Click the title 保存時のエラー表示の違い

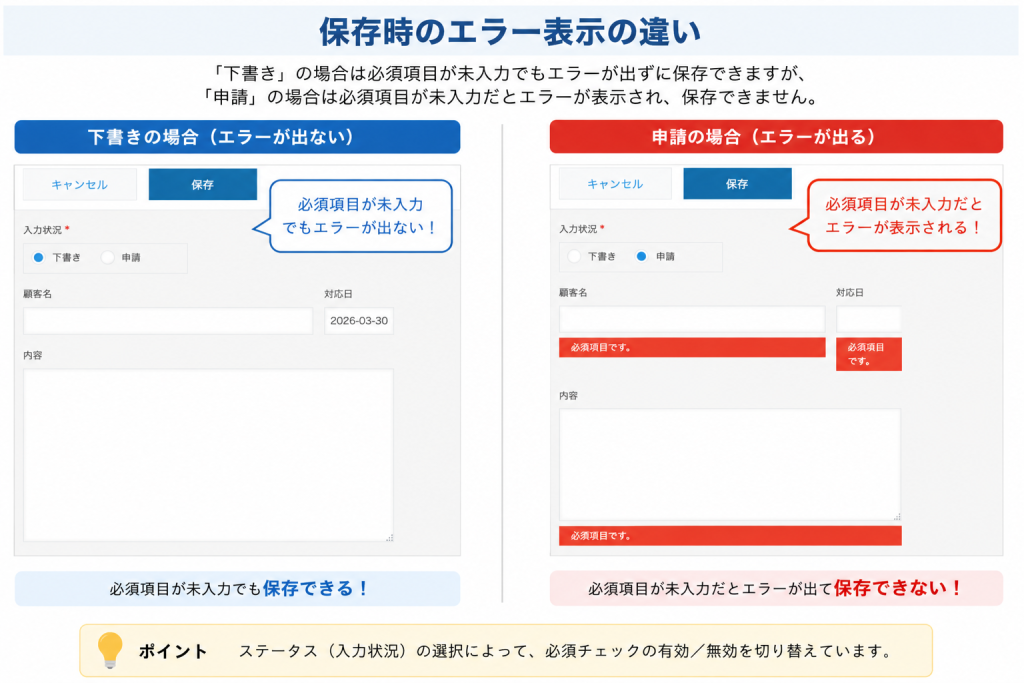click(x=510, y=31)
